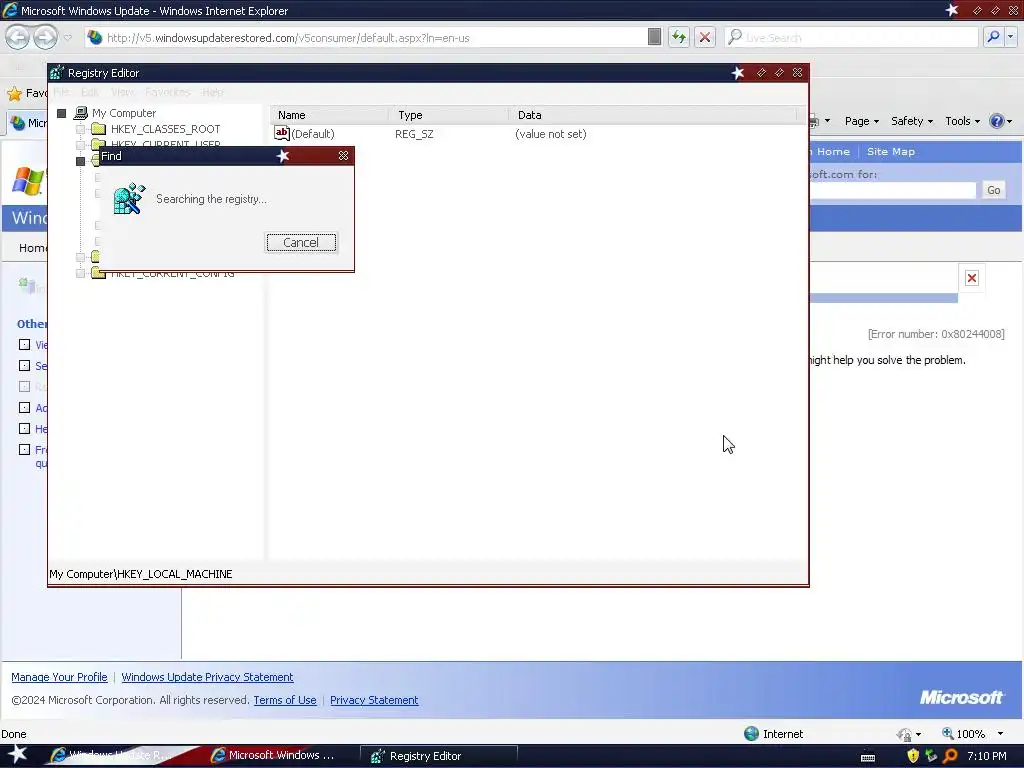Open the Safety menu dropdown
1024x768 pixels.
click(912, 121)
